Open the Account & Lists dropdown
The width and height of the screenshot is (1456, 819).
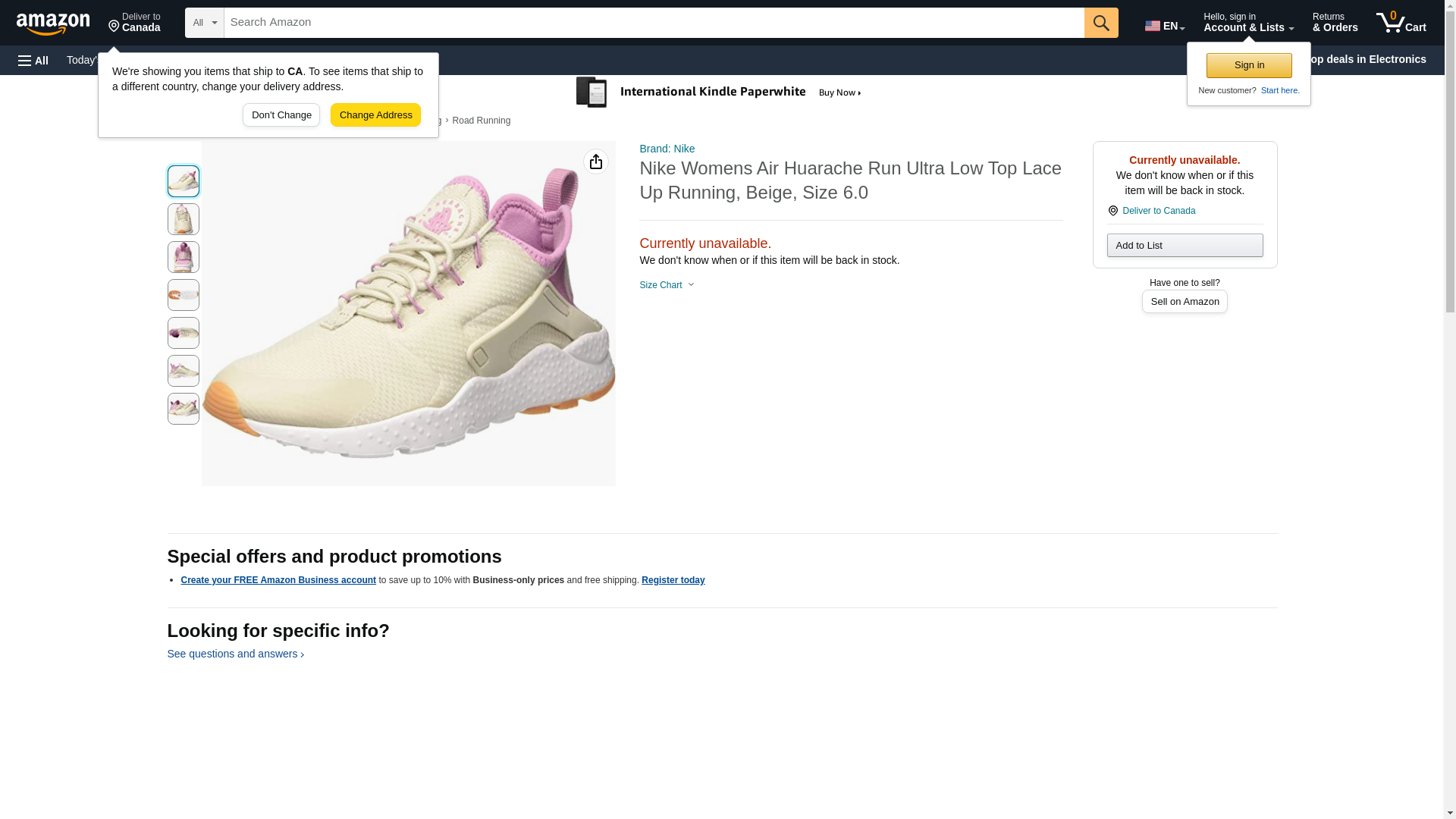click(1248, 23)
